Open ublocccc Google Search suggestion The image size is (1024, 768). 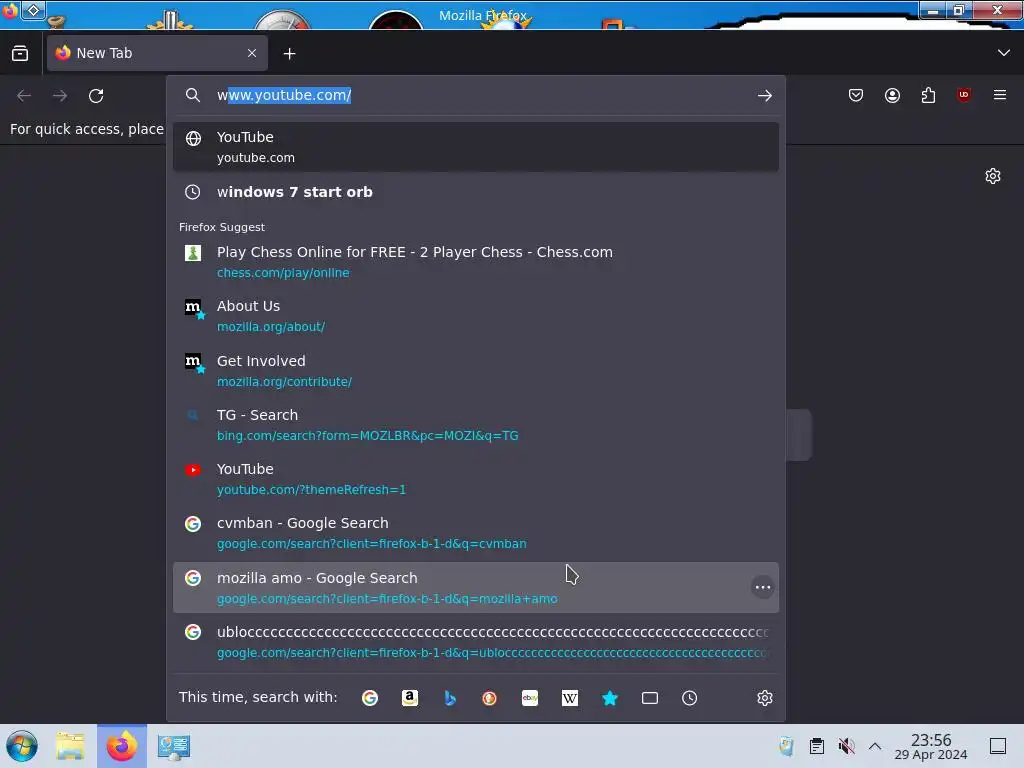[475, 642]
